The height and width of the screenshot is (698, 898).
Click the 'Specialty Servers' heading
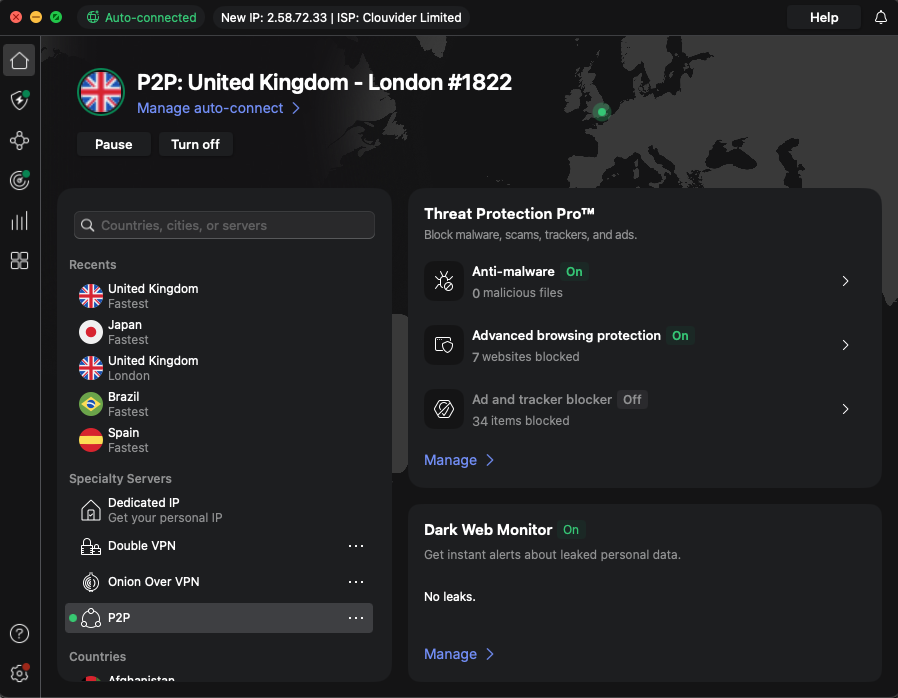120,479
